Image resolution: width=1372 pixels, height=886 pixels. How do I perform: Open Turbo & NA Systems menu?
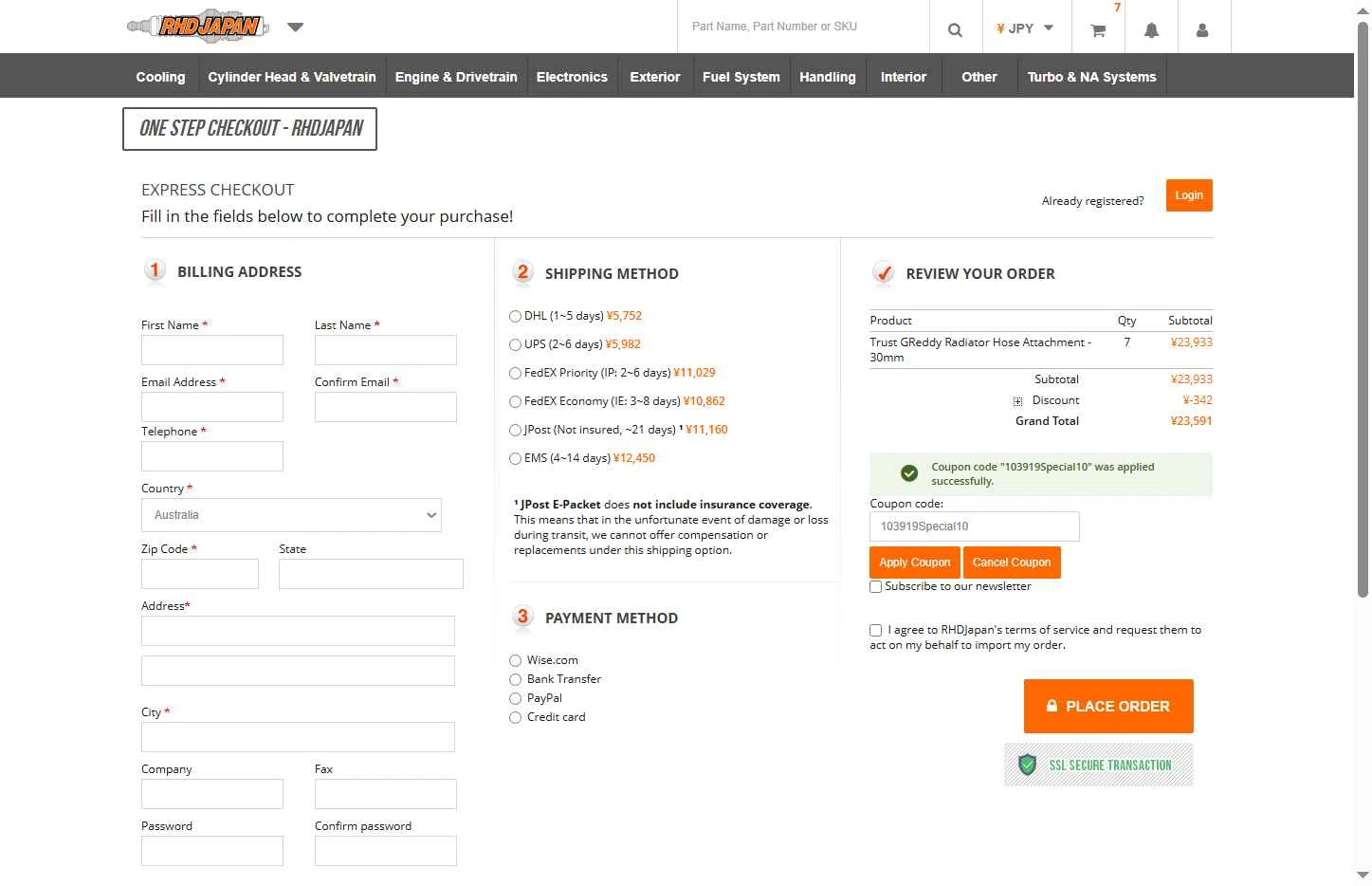(x=1092, y=77)
